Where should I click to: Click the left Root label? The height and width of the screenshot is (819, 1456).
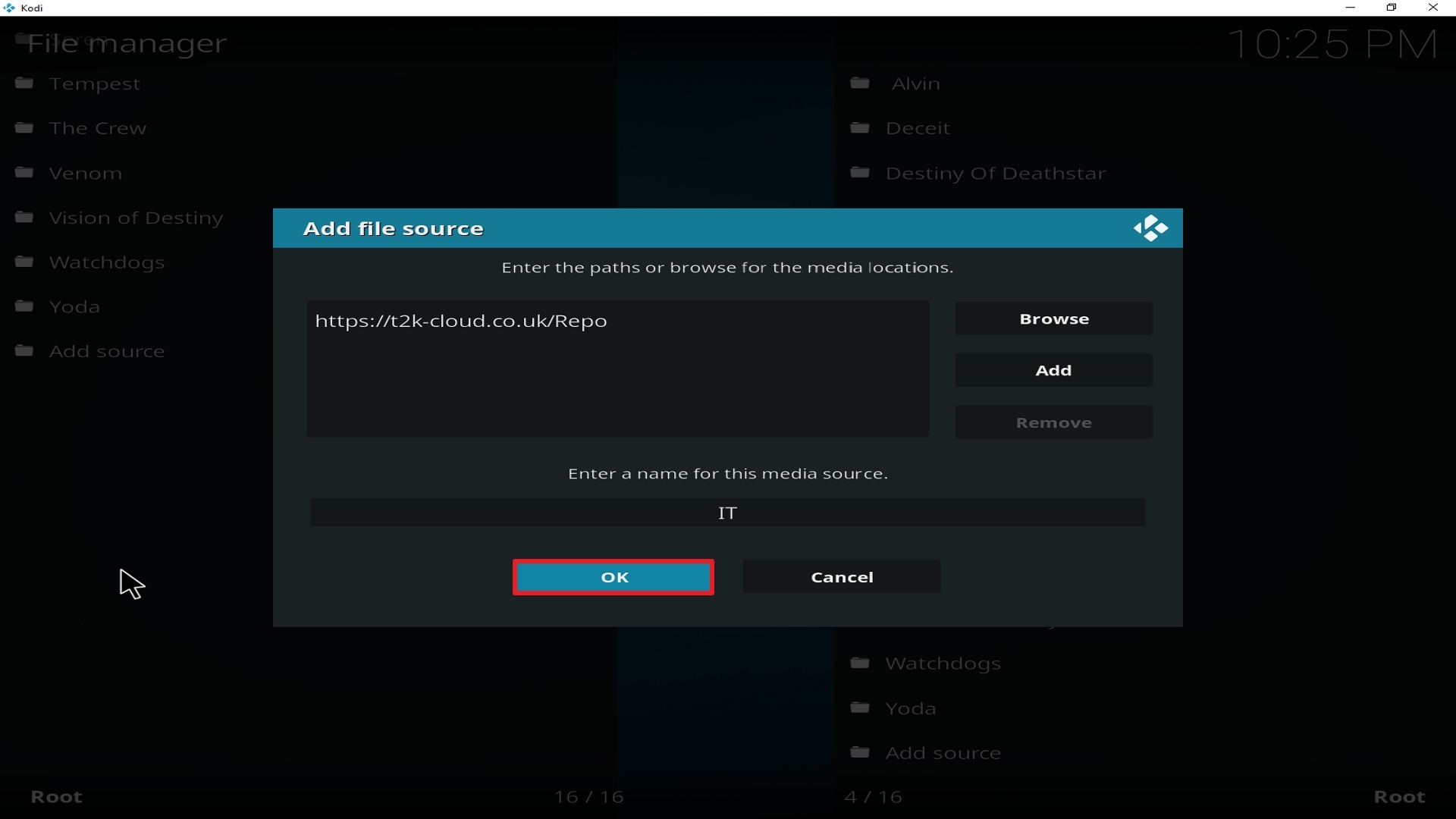tap(56, 797)
